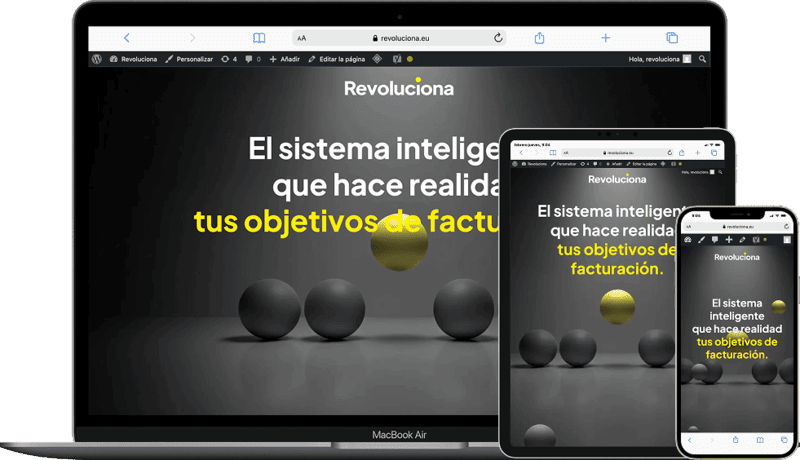
Task: Click the edit pencil icon on the iPhone
Action: point(742,240)
